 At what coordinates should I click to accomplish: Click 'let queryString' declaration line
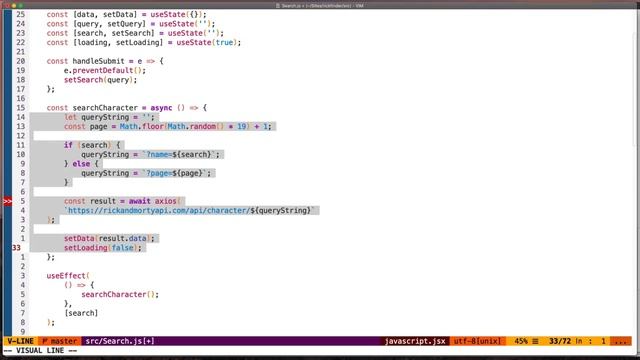[109, 117]
